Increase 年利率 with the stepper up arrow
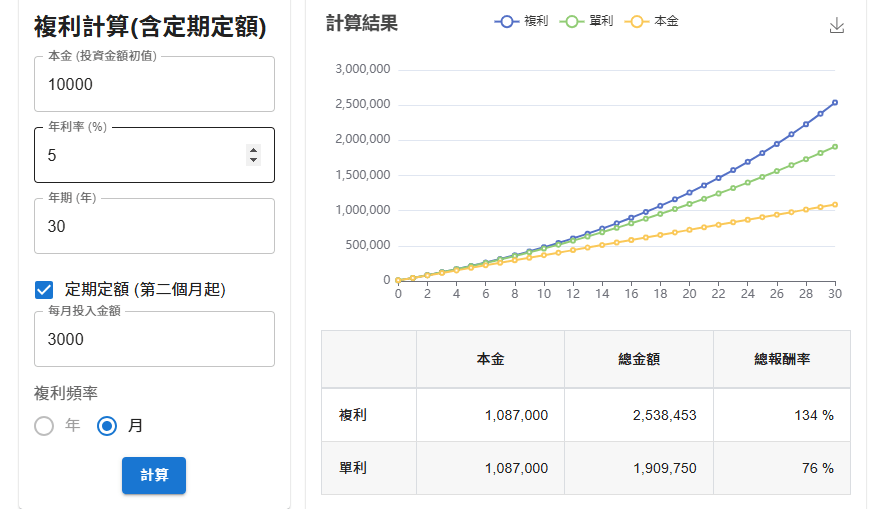874x509 pixels. tap(254, 150)
